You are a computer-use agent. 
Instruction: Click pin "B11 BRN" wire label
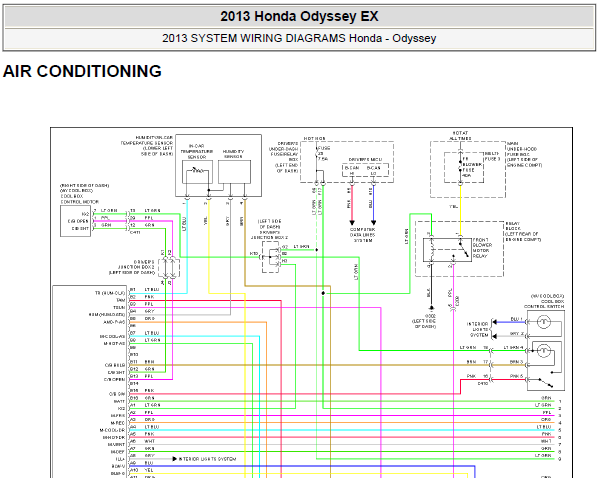pyautogui.click(x=142, y=362)
